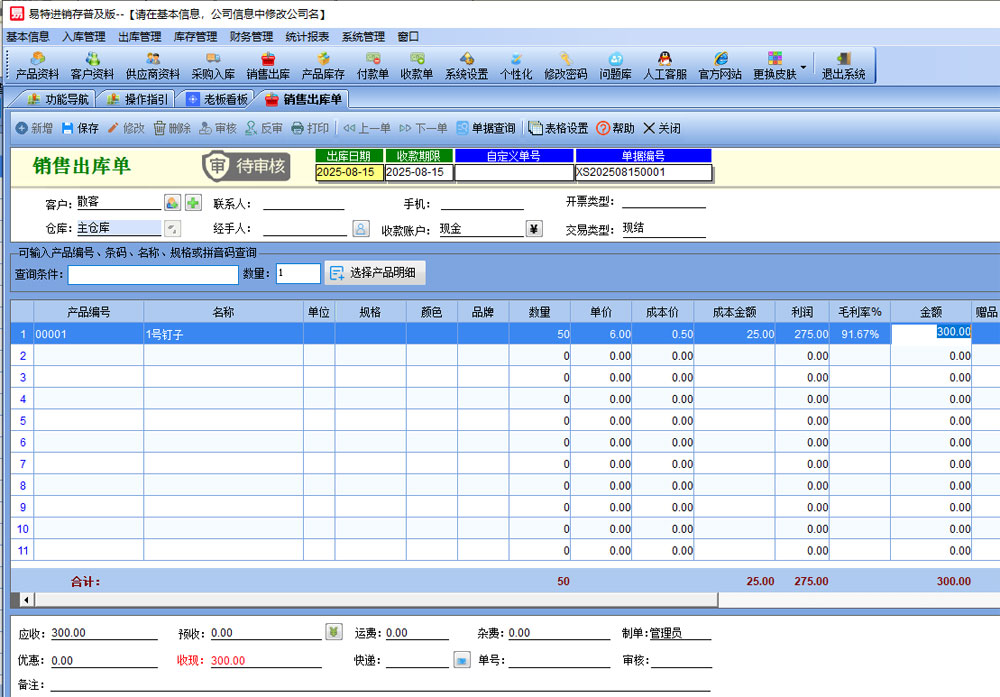This screenshot has width=1000, height=697.
Task: Click the 收款期限 date field
Action: [x=419, y=172]
